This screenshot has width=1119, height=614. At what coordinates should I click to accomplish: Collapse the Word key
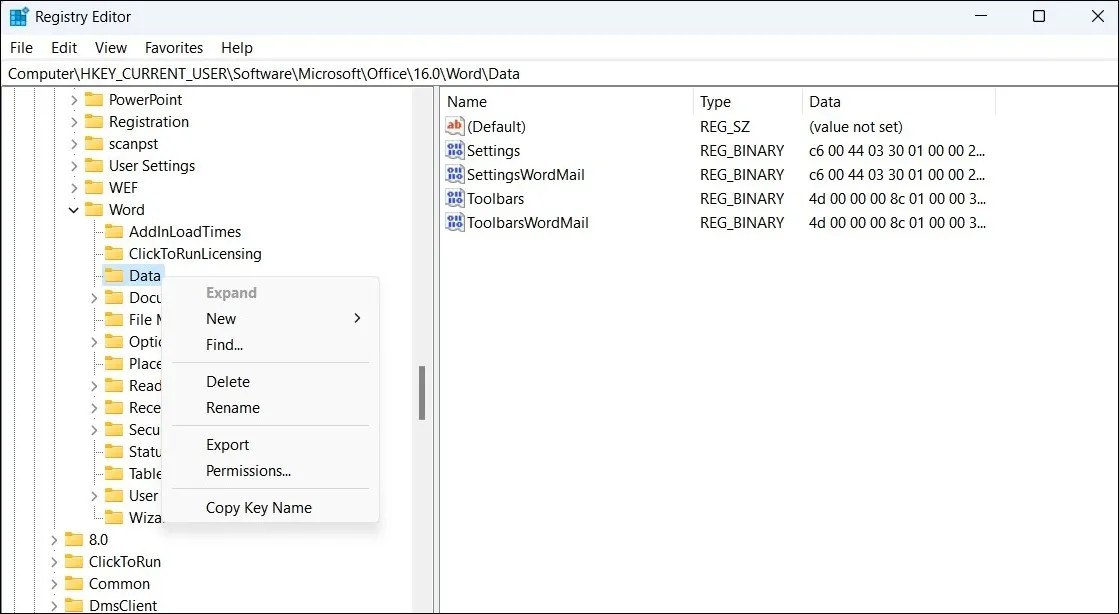click(74, 210)
